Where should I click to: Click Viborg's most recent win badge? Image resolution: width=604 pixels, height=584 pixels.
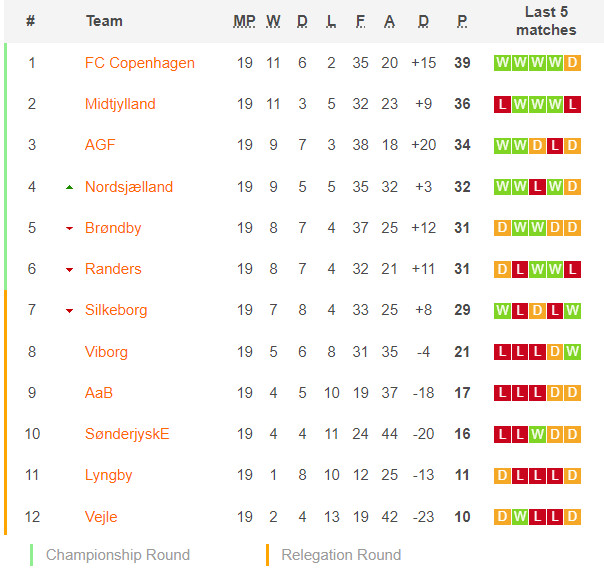pyautogui.click(x=572, y=351)
